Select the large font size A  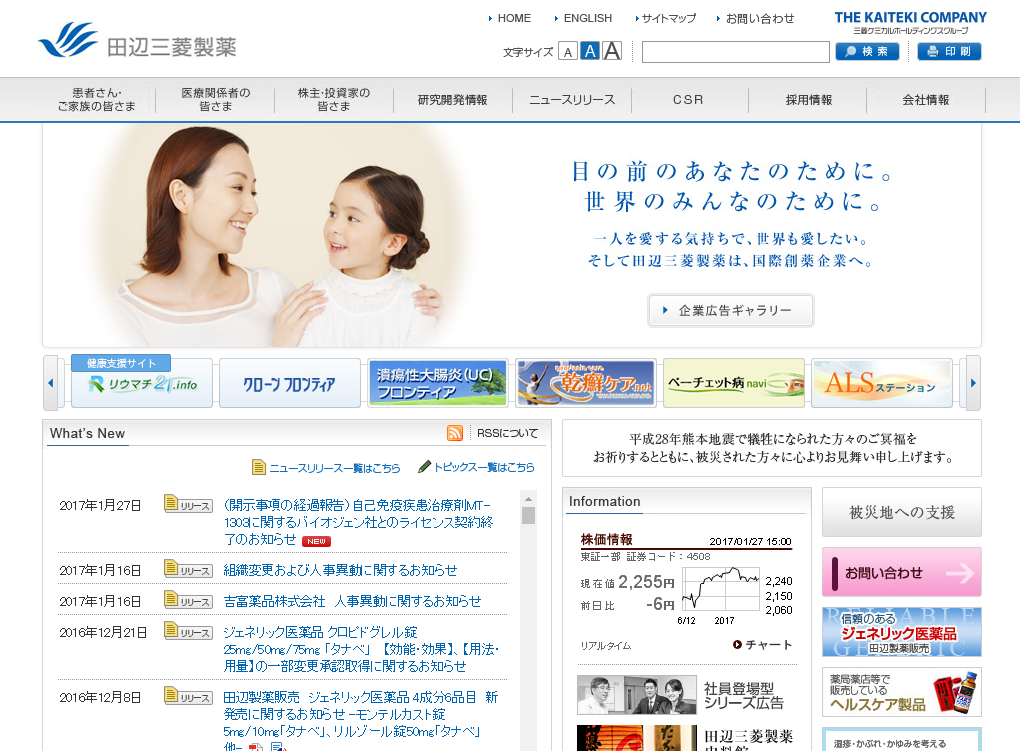pyautogui.click(x=612, y=51)
